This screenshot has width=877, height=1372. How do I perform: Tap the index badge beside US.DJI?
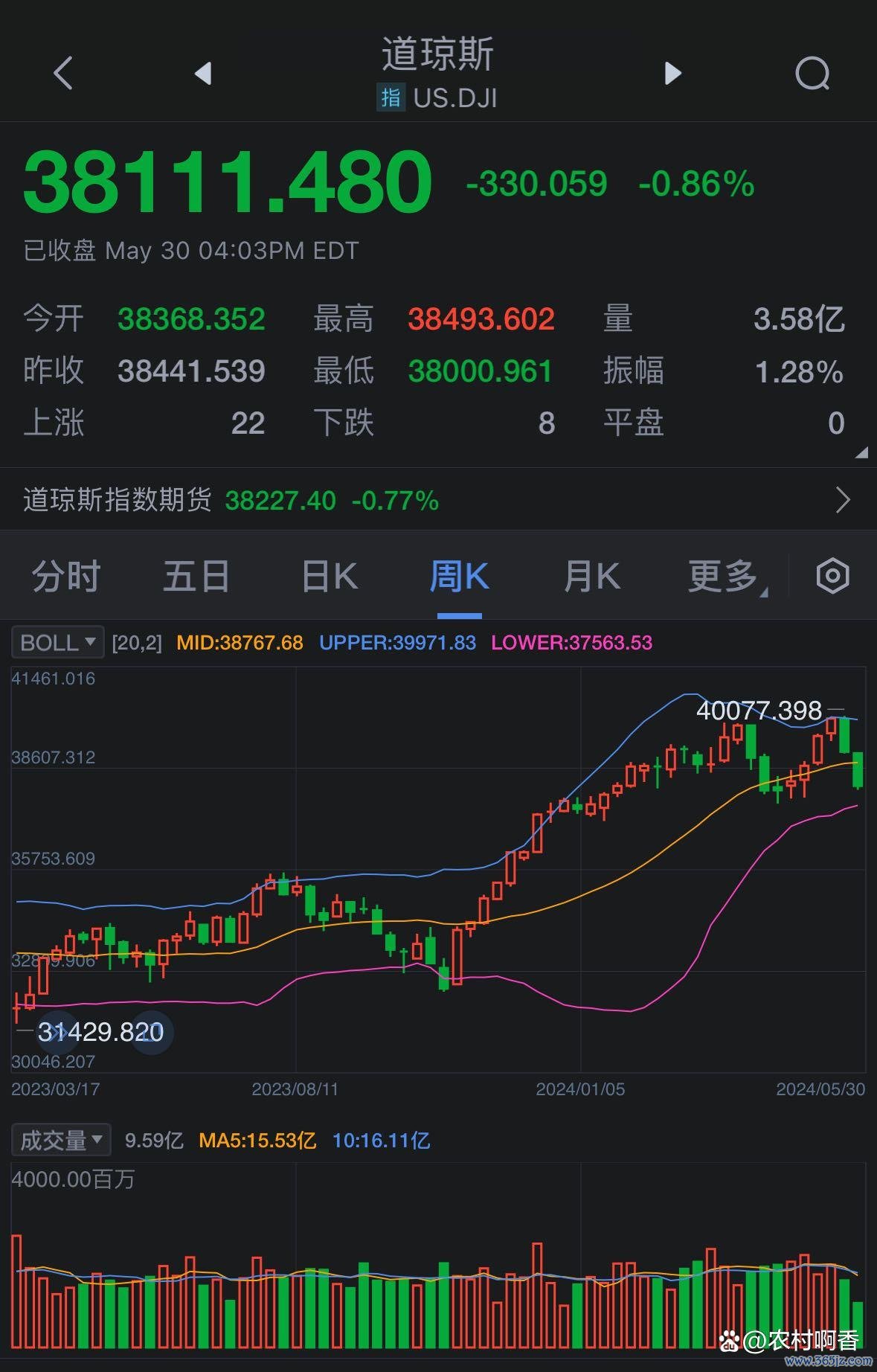point(391,97)
